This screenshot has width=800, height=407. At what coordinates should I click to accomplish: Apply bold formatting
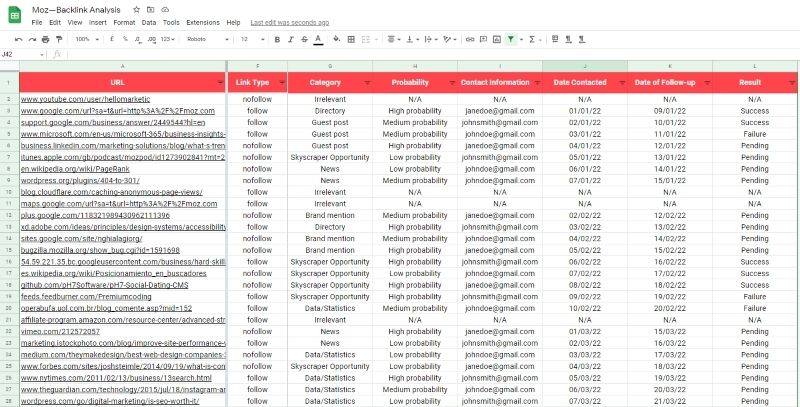(277, 39)
